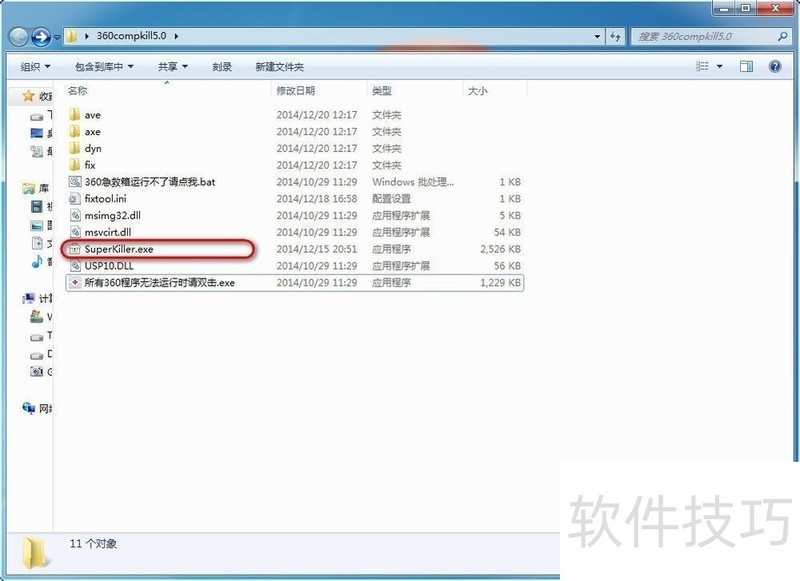
Task: Click the fixtool.ini file name
Action: click(x=106, y=198)
